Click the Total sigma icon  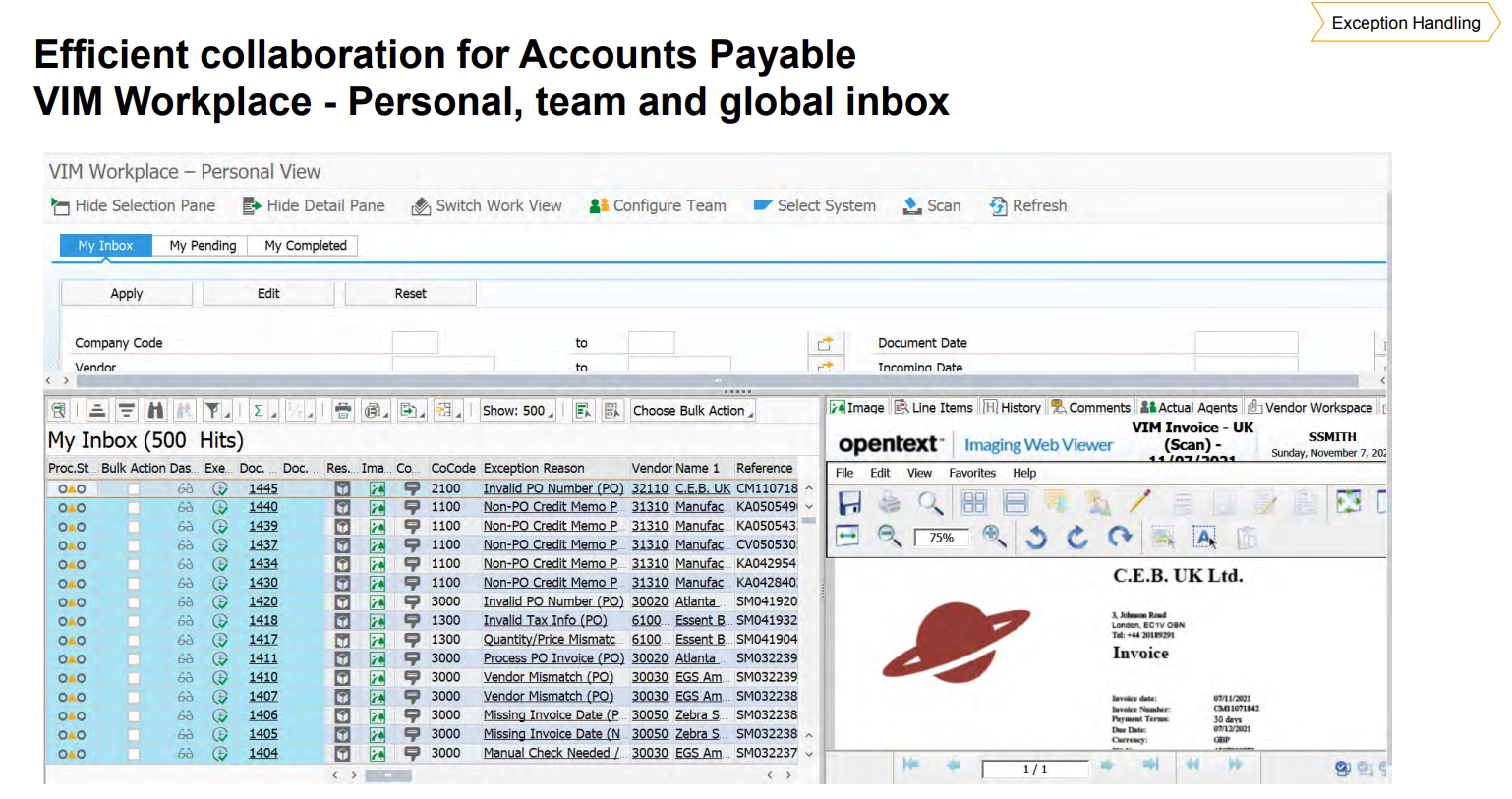point(259,411)
